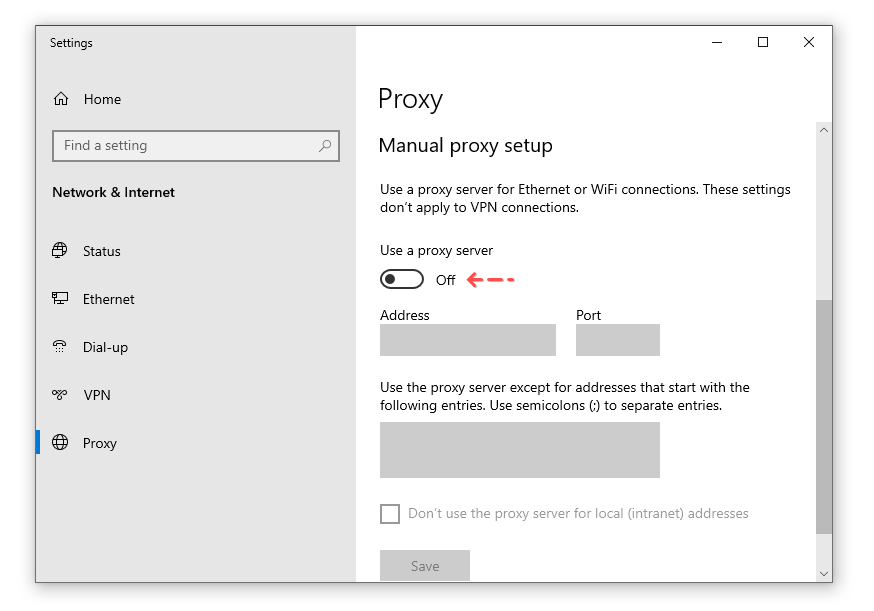
Task: Focus the Port input field
Action: pyautogui.click(x=617, y=340)
